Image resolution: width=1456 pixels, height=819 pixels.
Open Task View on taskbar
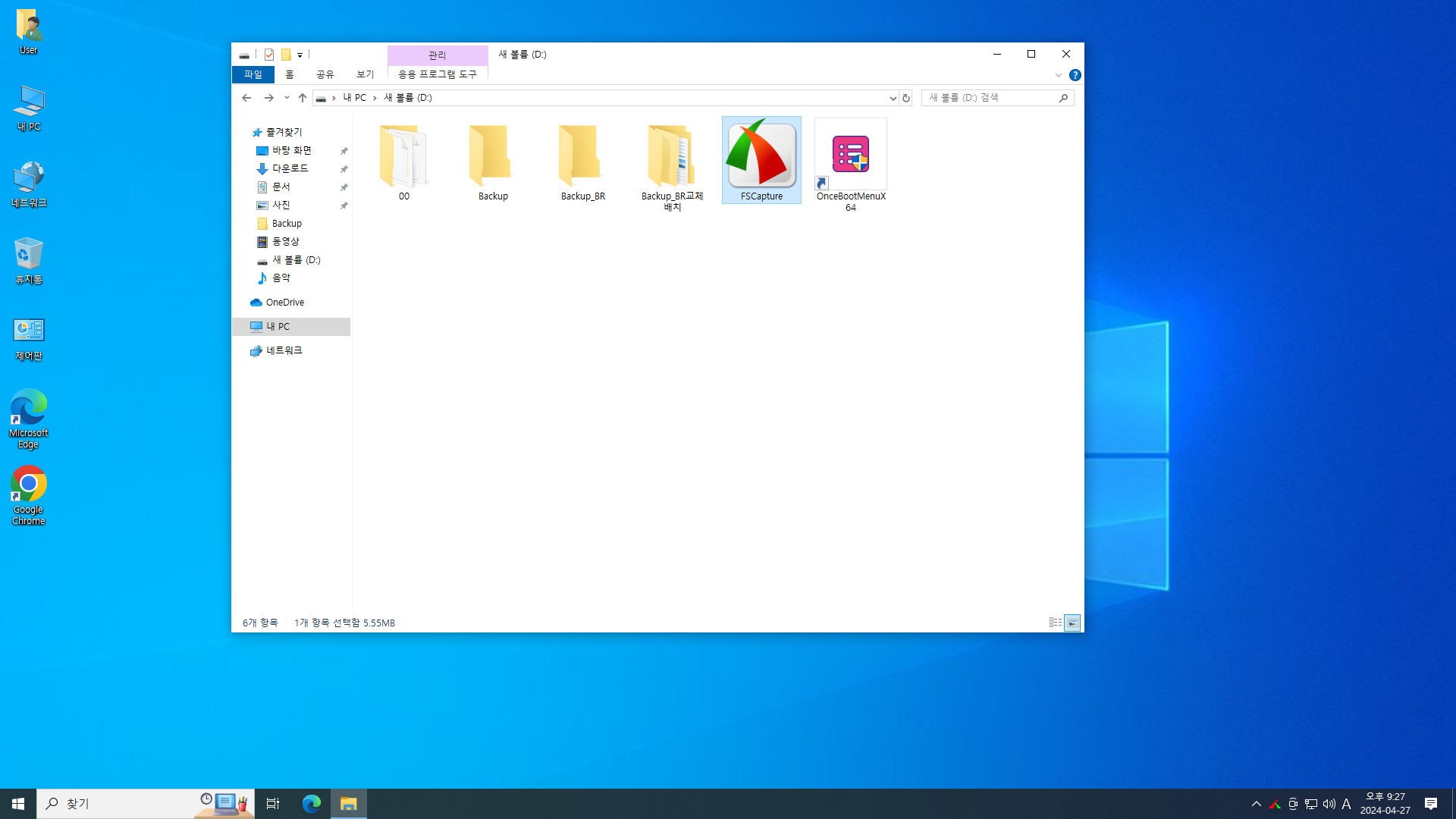[273, 804]
